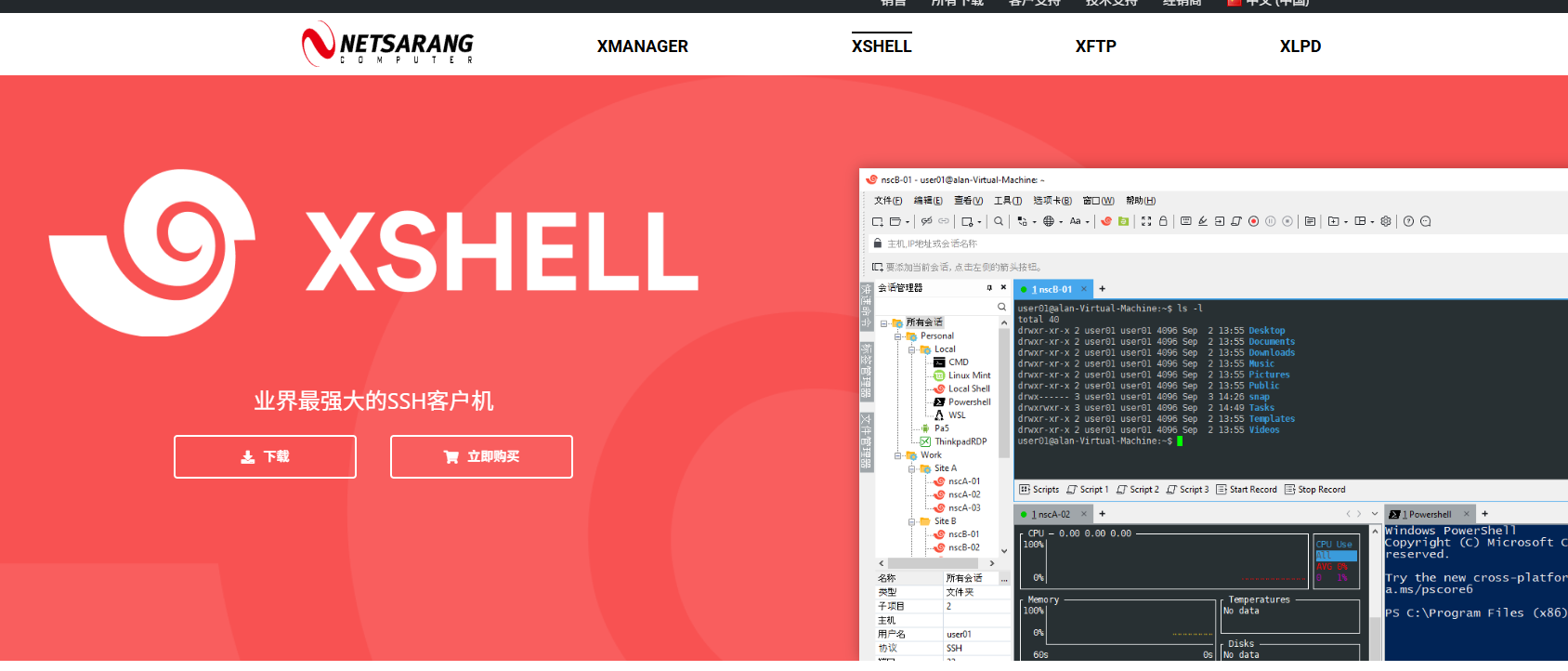Collapse the Site A folder node
The image size is (1568, 671).
click(912, 469)
